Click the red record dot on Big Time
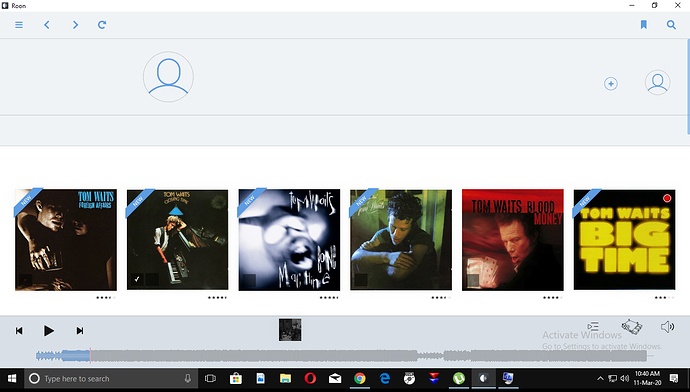 click(667, 198)
